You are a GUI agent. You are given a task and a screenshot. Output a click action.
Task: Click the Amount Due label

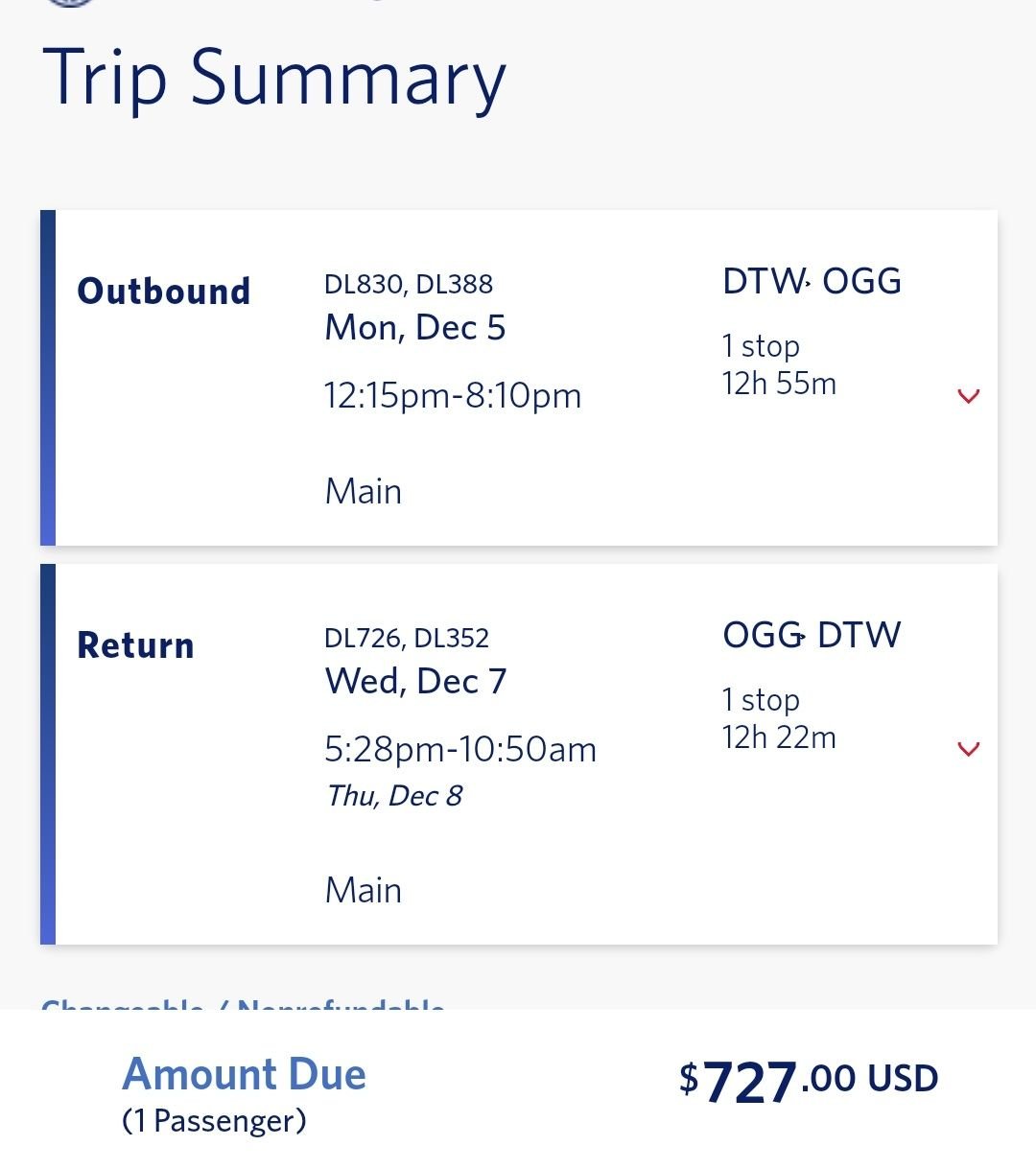coord(245,1074)
